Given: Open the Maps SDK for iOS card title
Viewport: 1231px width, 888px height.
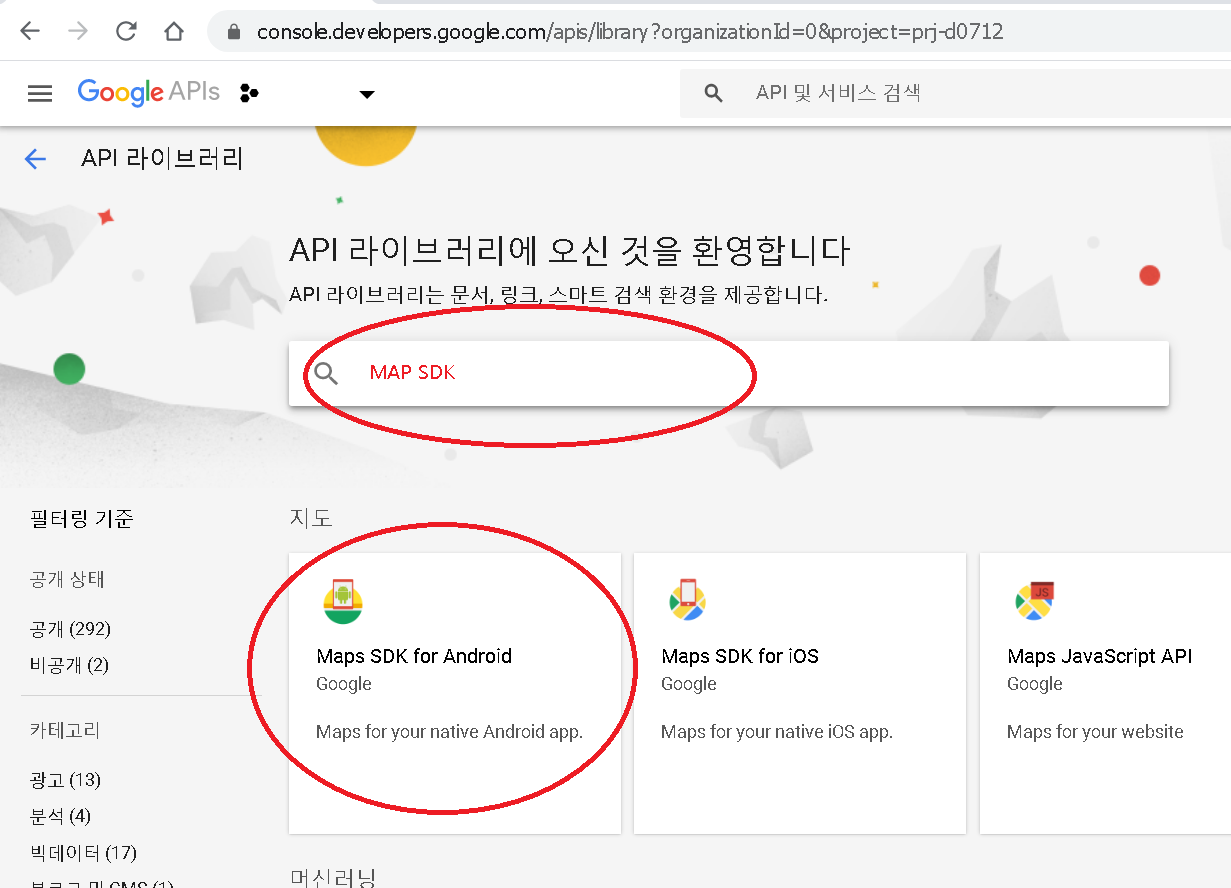Looking at the screenshot, I should 740,656.
